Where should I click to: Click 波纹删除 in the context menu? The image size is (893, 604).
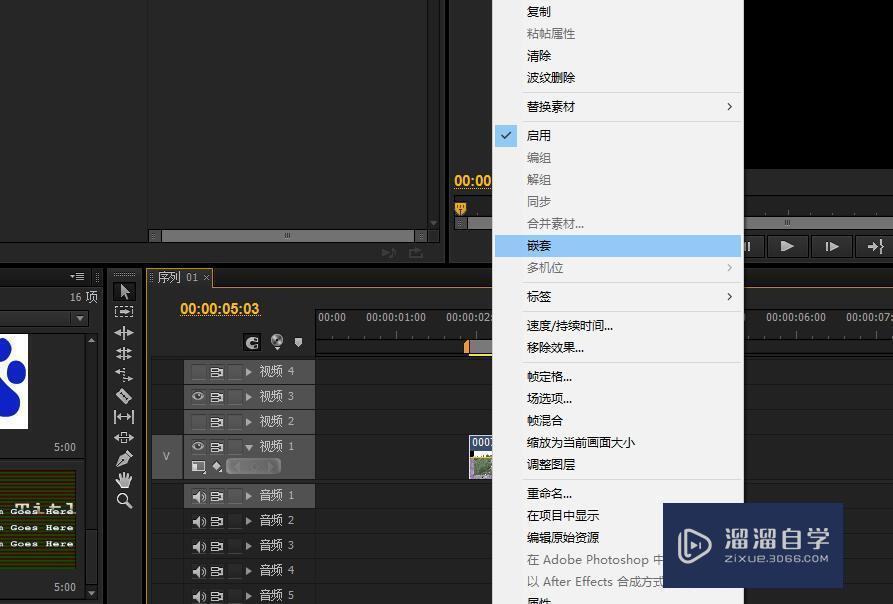(550, 77)
